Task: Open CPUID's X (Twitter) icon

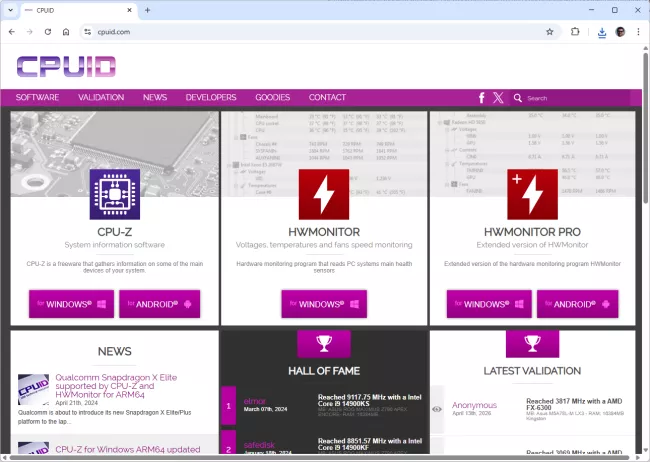Action: pyautogui.click(x=498, y=98)
